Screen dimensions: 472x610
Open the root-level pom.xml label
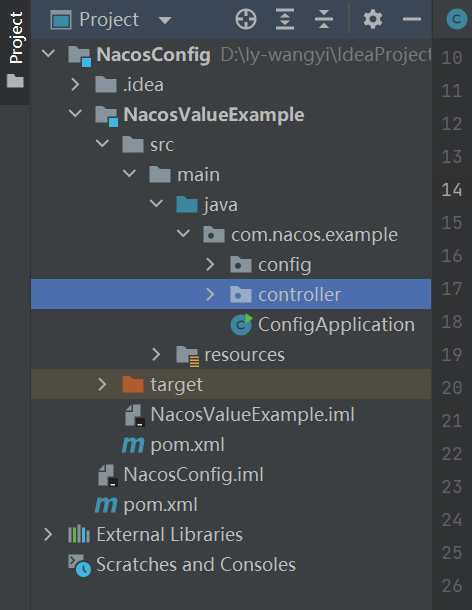coord(160,505)
